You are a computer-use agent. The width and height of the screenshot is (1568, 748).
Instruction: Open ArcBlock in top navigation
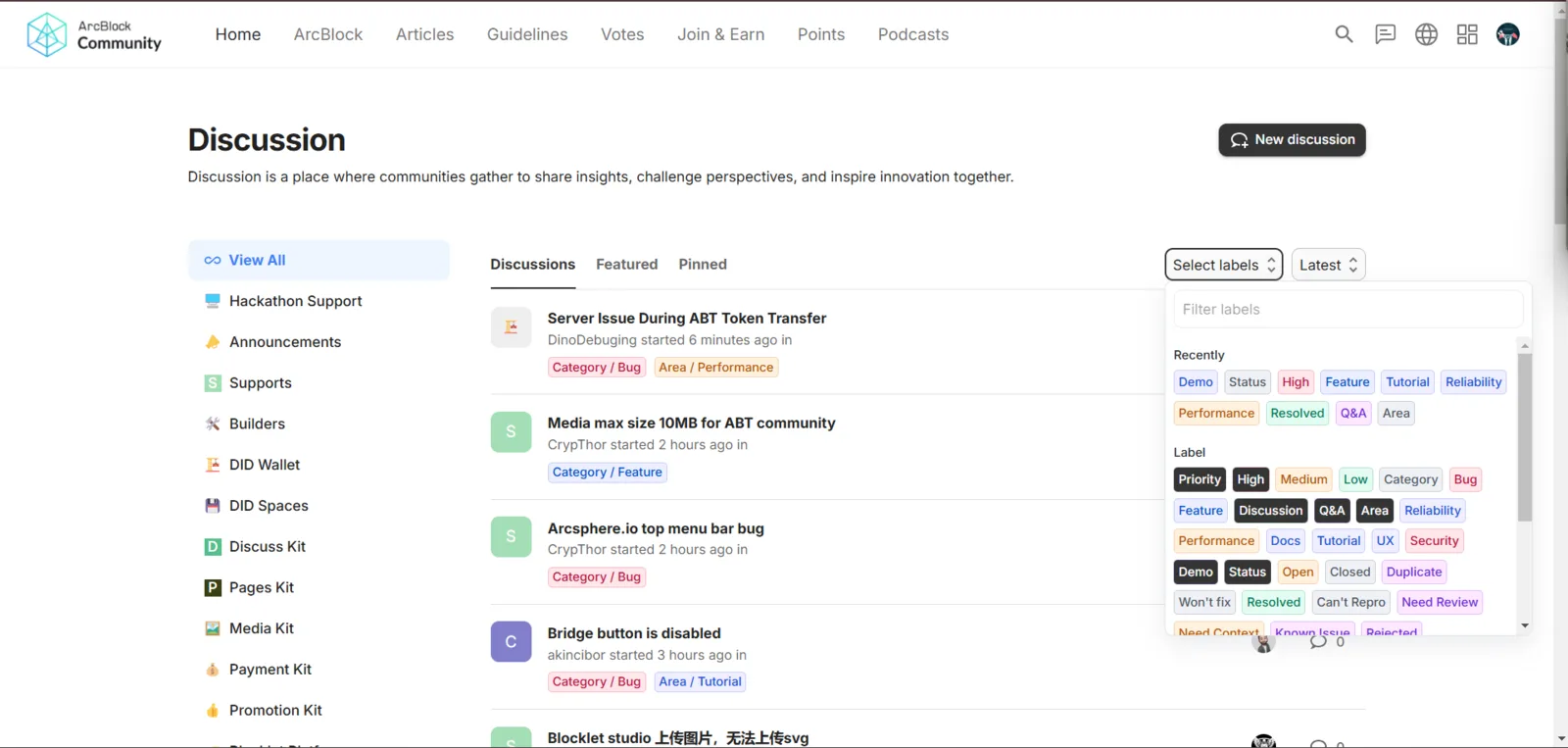[328, 34]
